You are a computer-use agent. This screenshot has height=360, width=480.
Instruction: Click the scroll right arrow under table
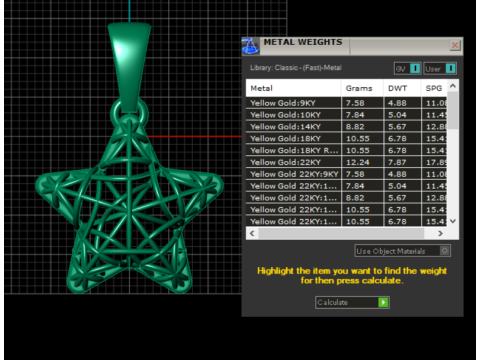pyautogui.click(x=440, y=233)
